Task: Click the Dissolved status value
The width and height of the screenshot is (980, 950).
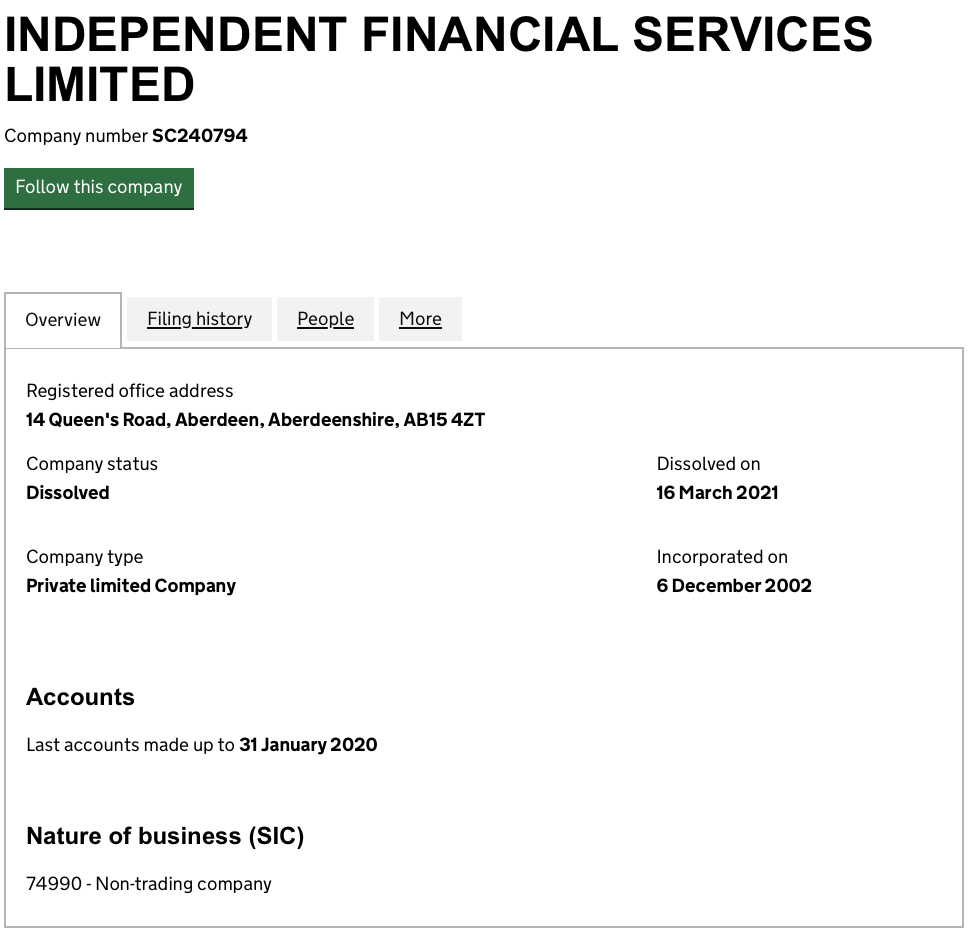Action: coord(68,493)
